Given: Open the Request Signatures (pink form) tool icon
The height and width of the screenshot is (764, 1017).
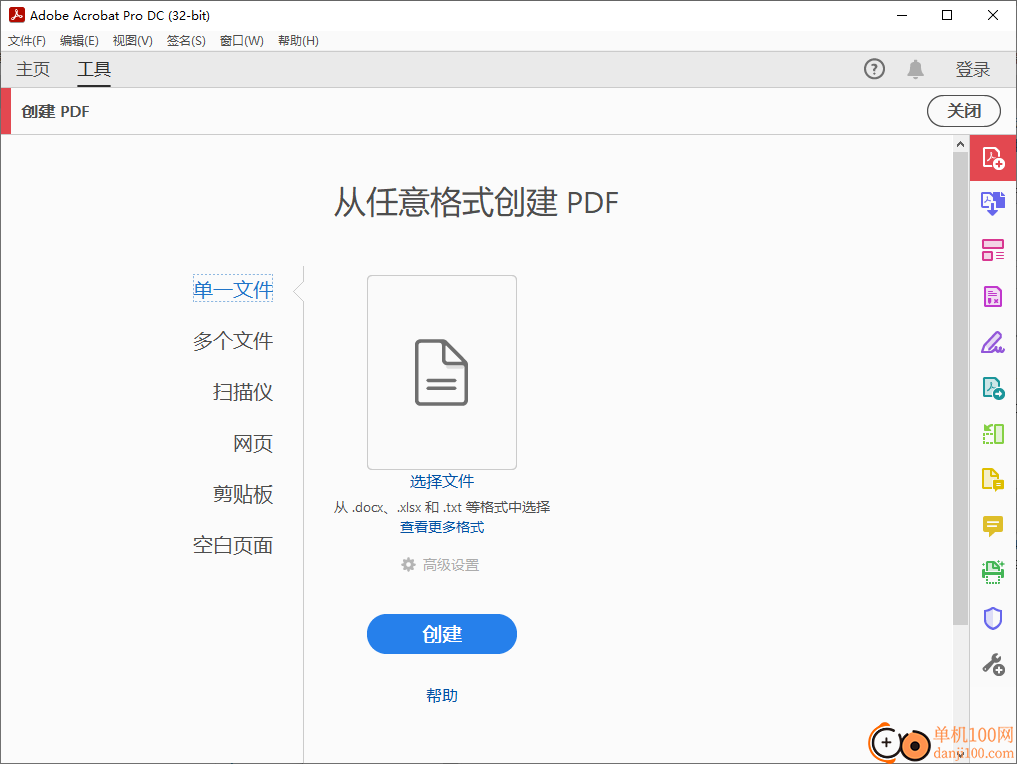Looking at the screenshot, I should tap(993, 296).
